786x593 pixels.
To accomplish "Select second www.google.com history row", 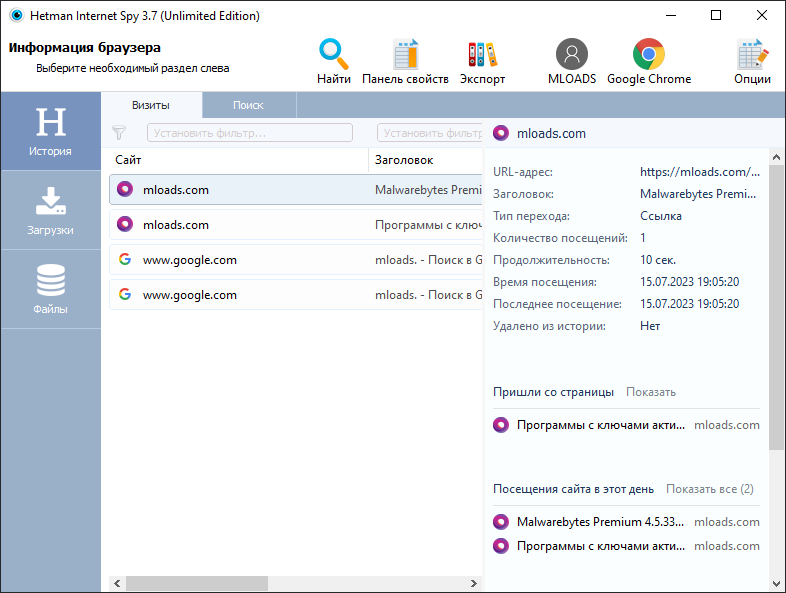I will click(x=296, y=295).
